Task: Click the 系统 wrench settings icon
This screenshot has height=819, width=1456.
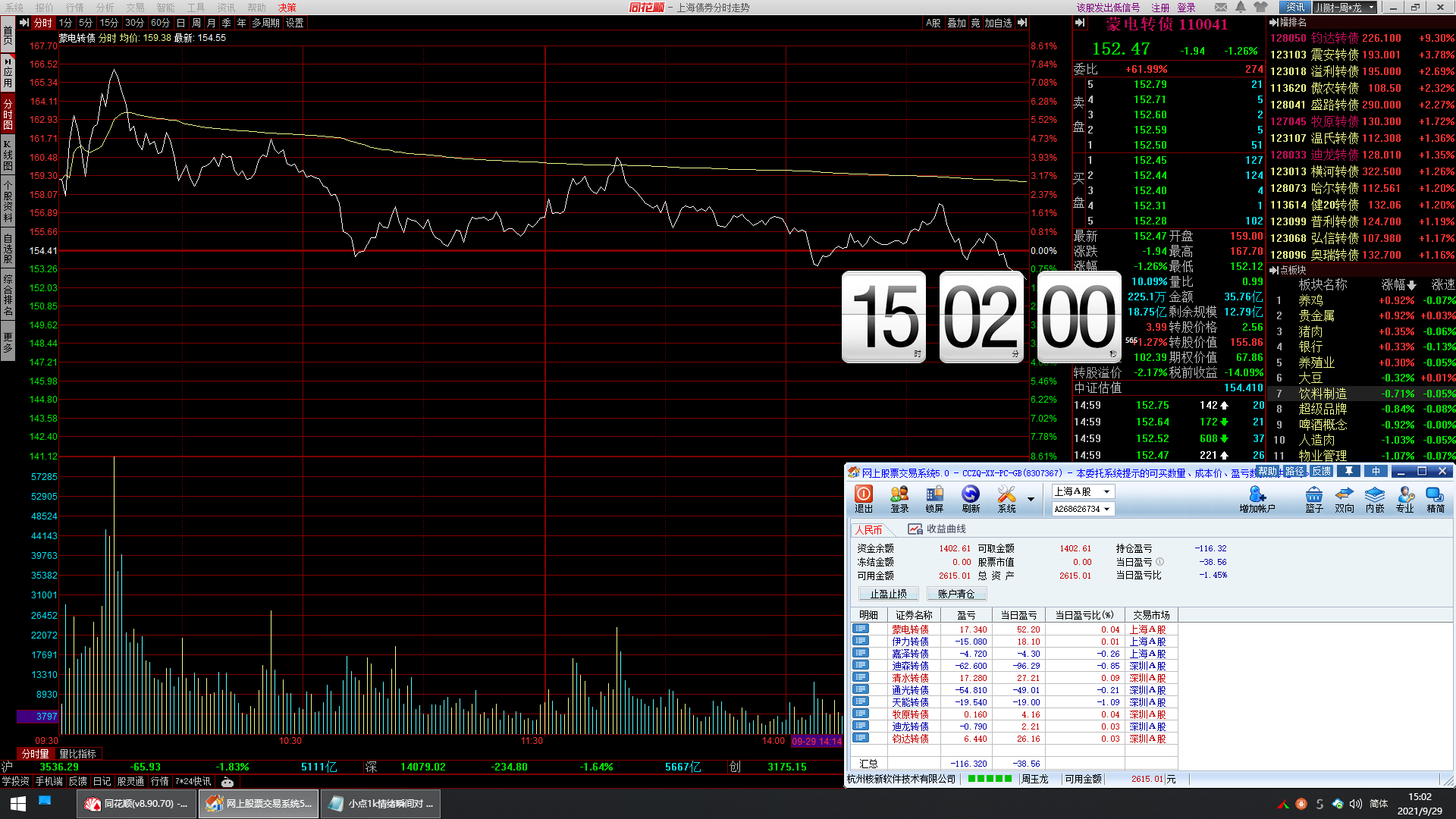Action: 1006,499
